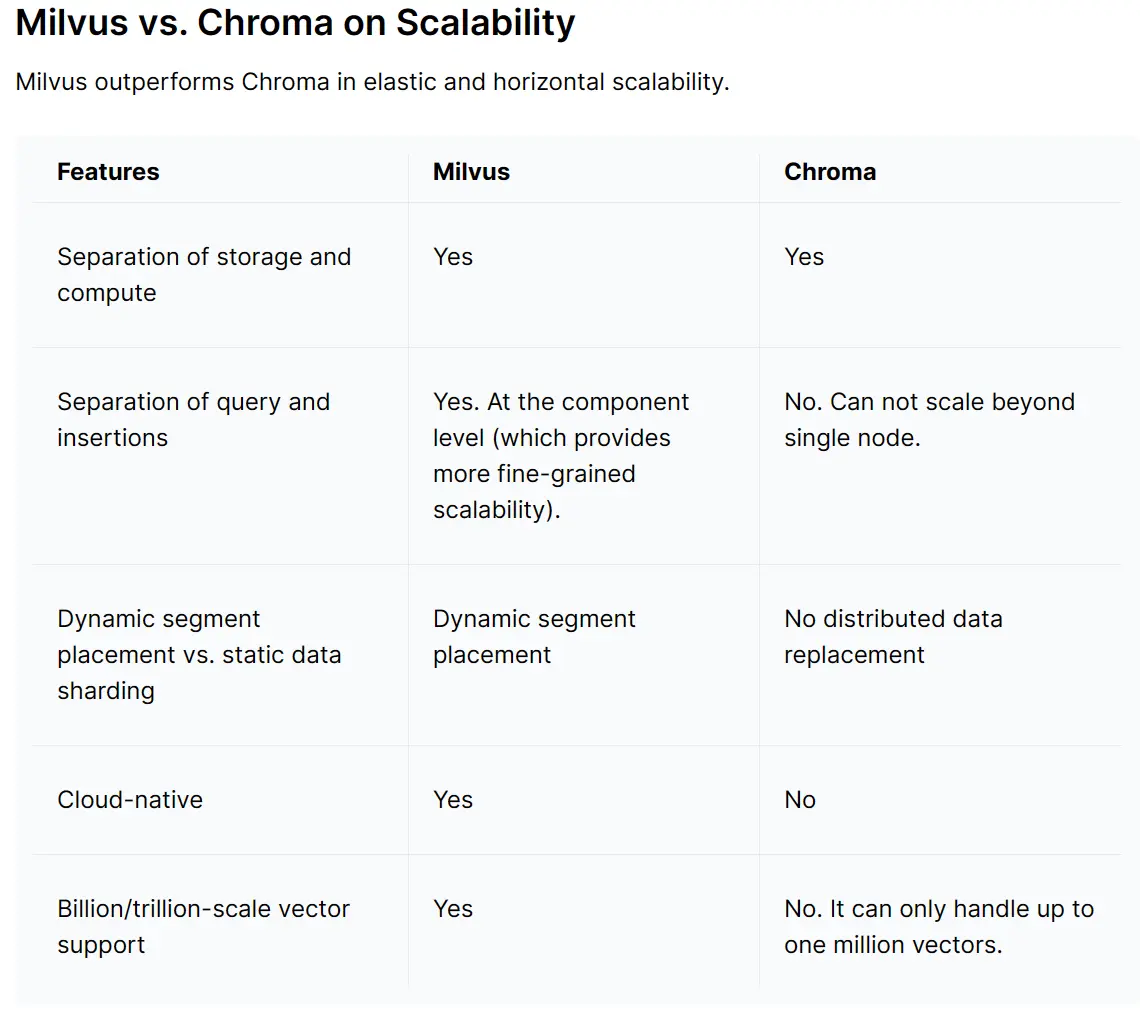Click Milvus "Yes" for billion/trillion-scale vector support
This screenshot has width=1140, height=1014.
click(x=453, y=909)
